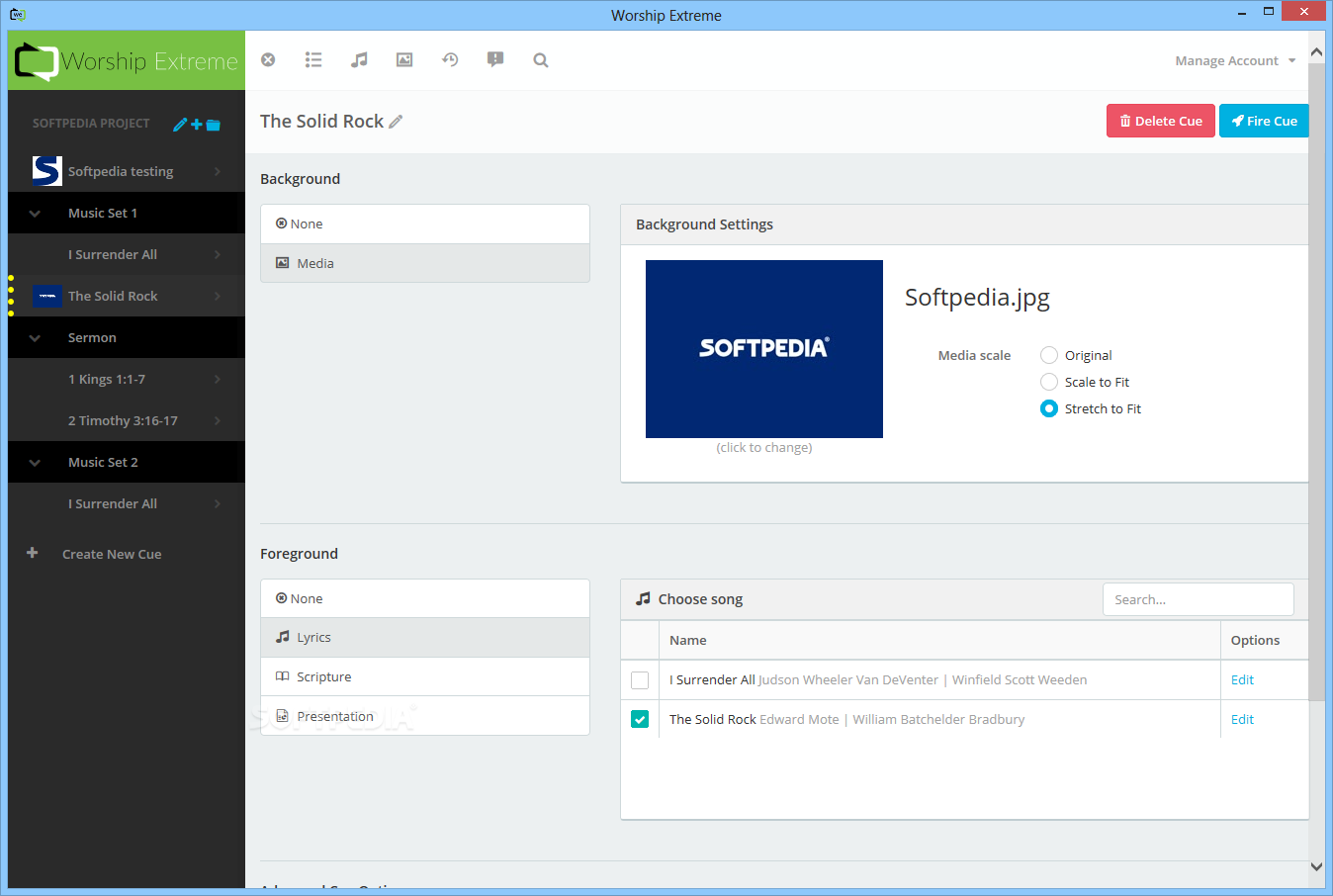Select Scale to Fit media scale
Screen dimensions: 1333x896
tap(1049, 382)
